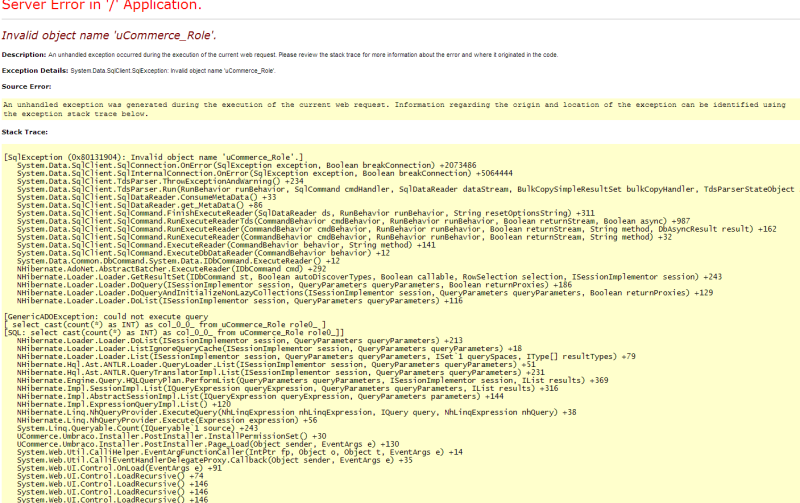Click the 'HQLQueryPlan.PerformList' stack line
The height and width of the screenshot is (503, 800).
[x=312, y=381]
